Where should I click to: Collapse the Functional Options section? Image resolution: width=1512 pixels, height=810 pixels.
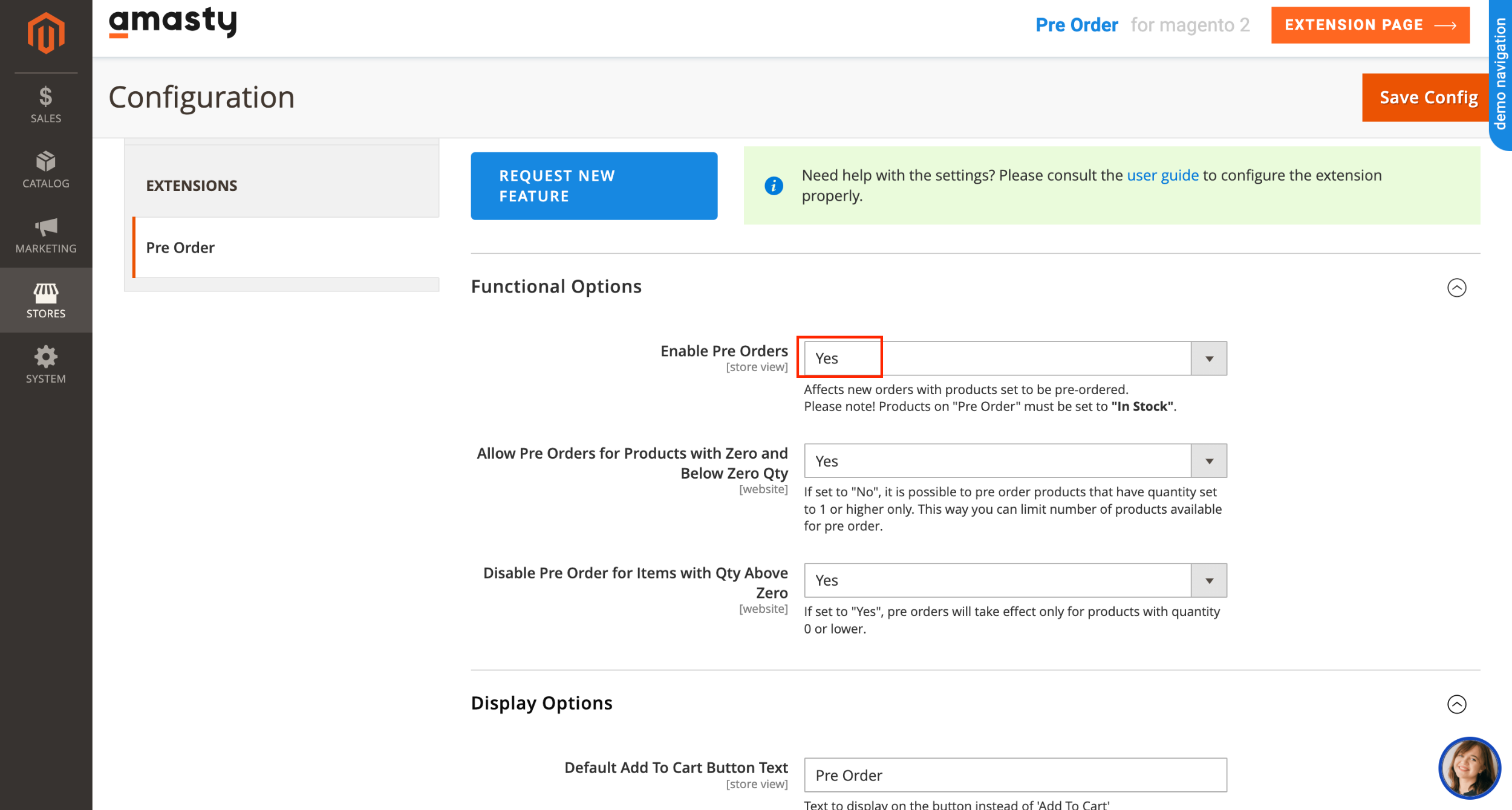point(1458,288)
